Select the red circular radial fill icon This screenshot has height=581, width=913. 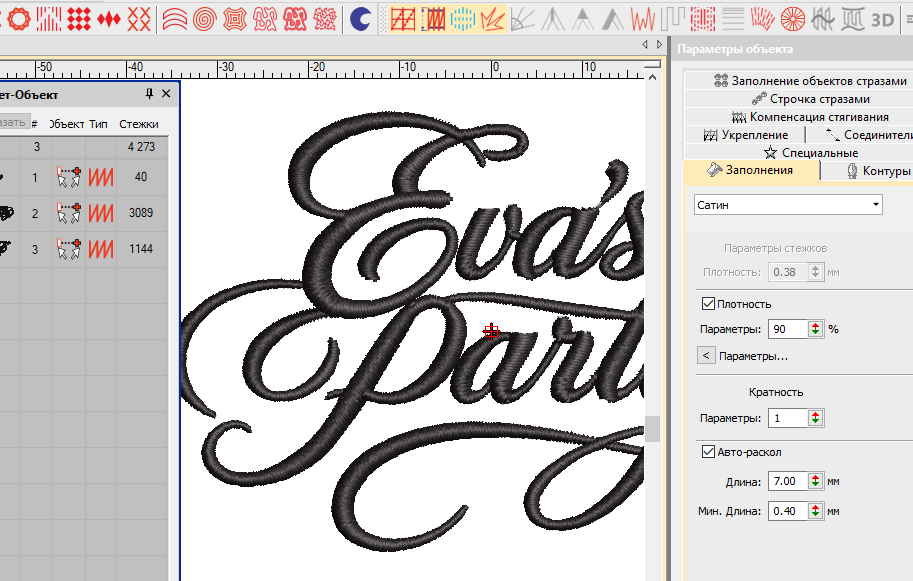coord(793,18)
